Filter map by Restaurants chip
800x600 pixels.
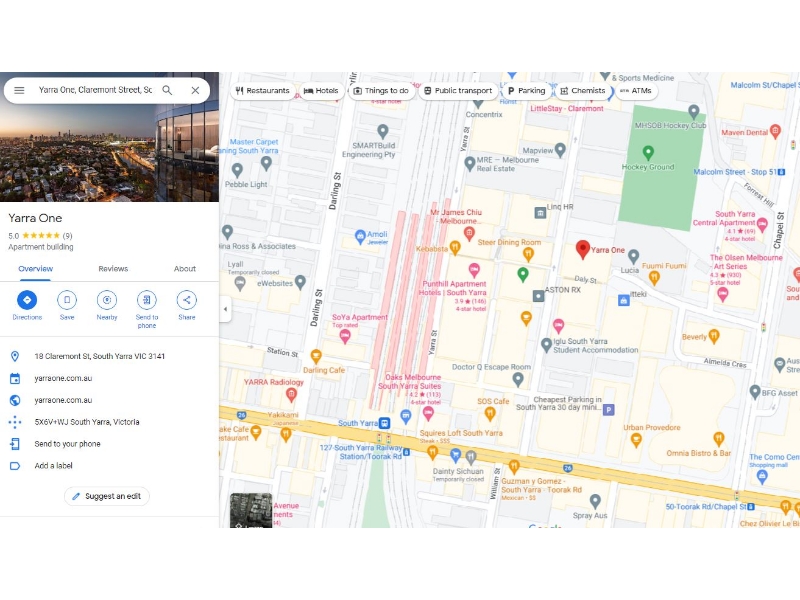(262, 91)
